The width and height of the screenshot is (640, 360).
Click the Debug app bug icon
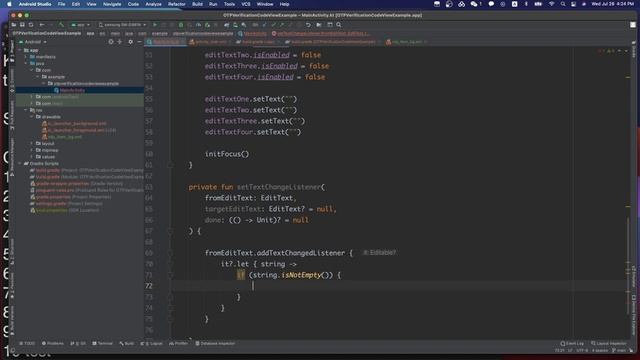coord(181,25)
